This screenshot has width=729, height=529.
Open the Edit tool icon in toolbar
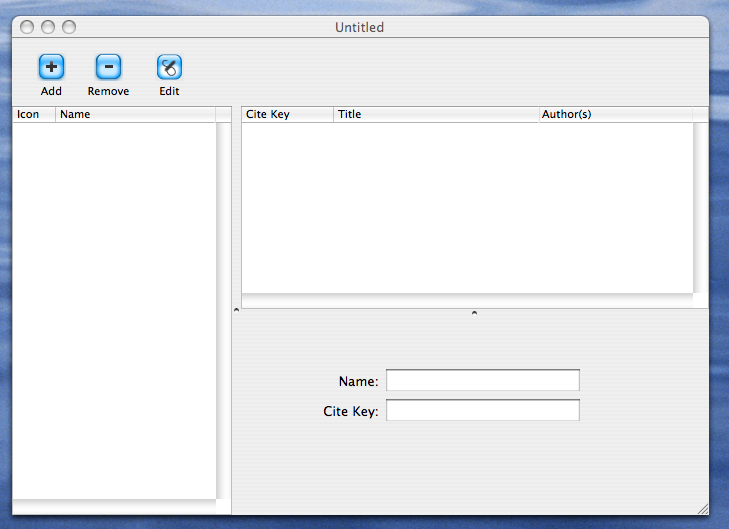(x=169, y=67)
